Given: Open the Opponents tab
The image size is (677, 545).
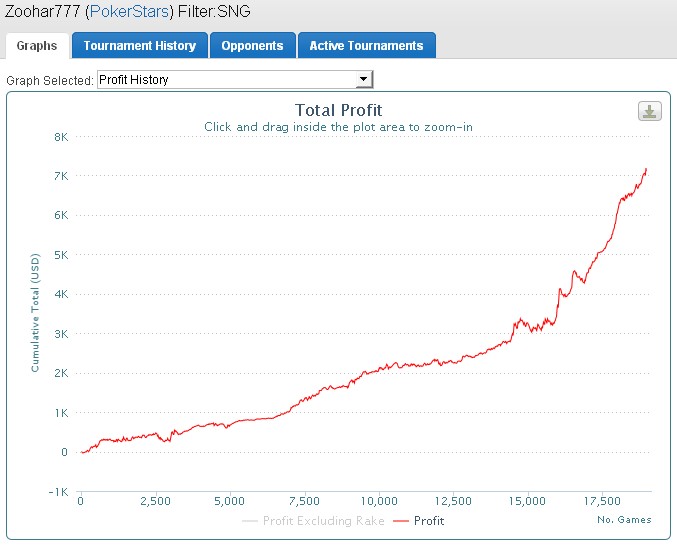Looking at the screenshot, I should (x=253, y=45).
